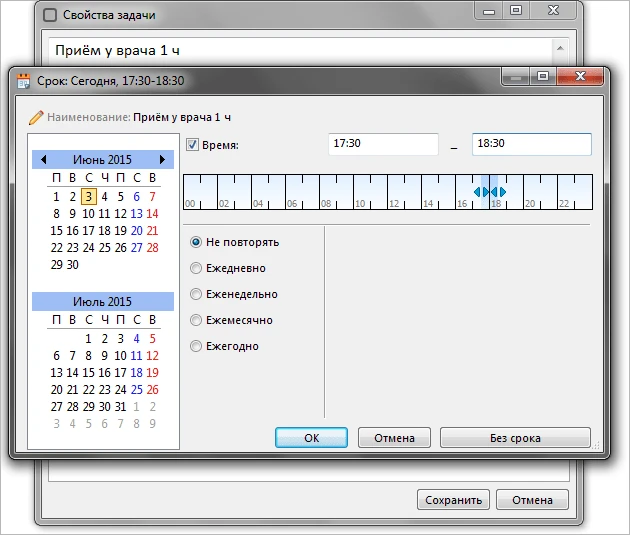Click the Июнь 2015 month header

coord(102,160)
